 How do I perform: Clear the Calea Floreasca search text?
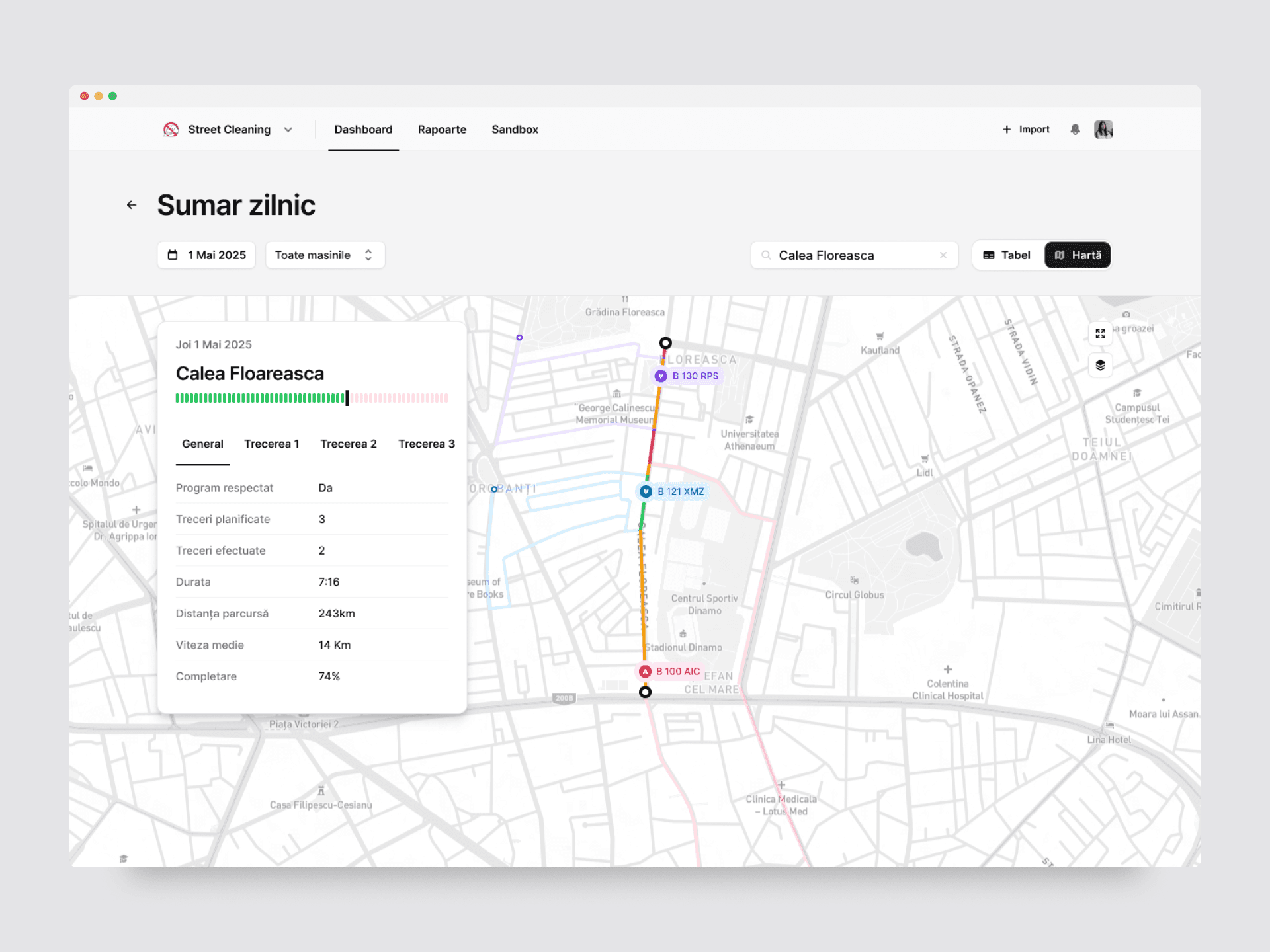coord(943,255)
